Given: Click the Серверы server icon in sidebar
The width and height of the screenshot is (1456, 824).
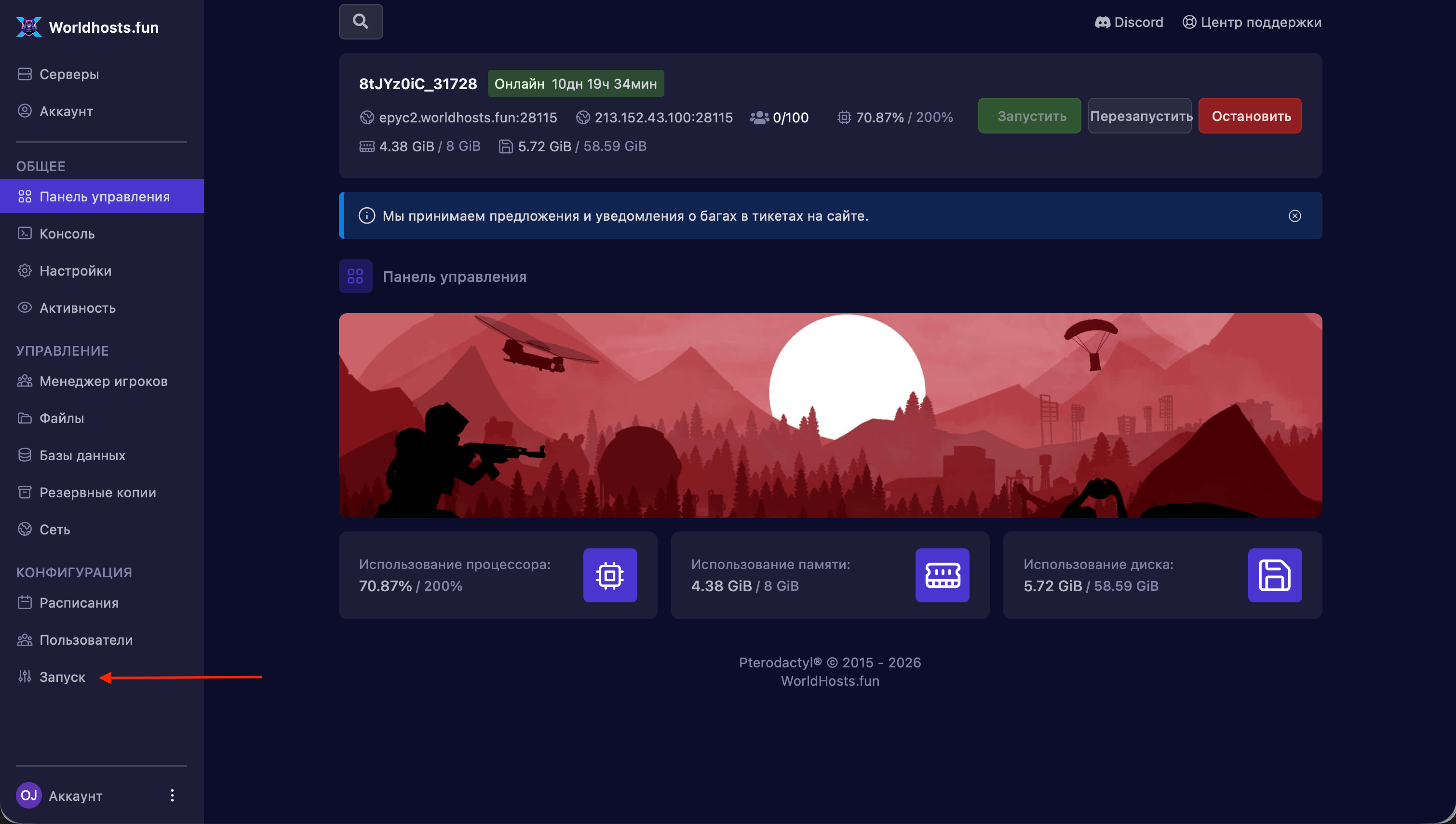Looking at the screenshot, I should pyautogui.click(x=24, y=74).
